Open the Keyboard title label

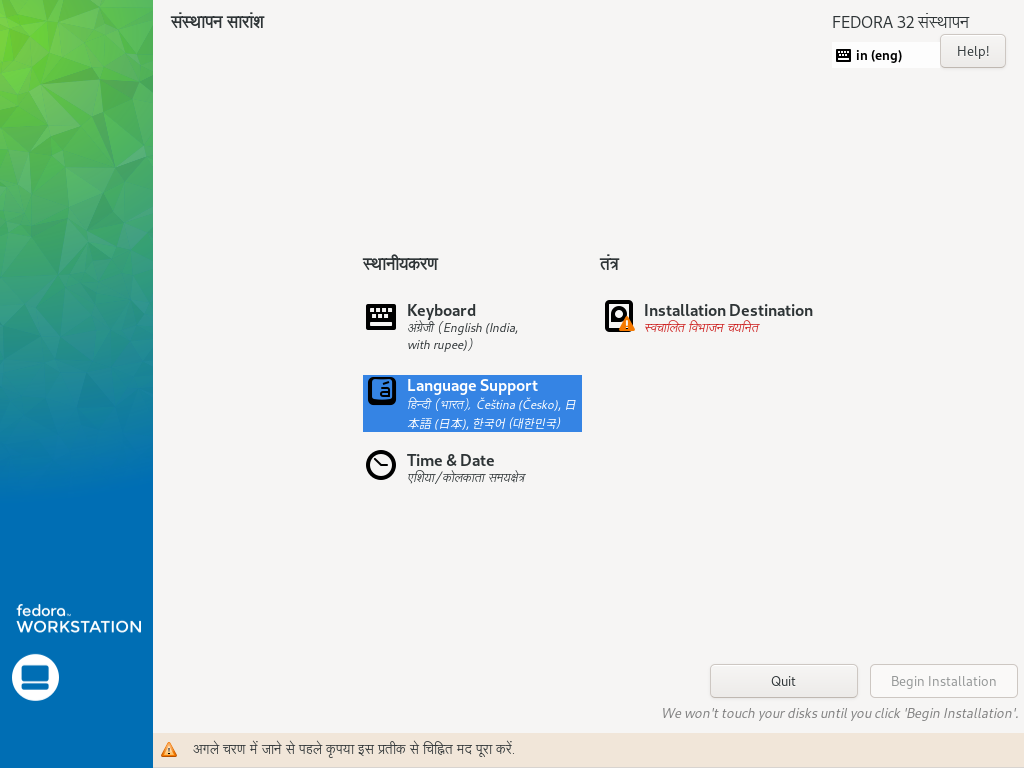441,310
